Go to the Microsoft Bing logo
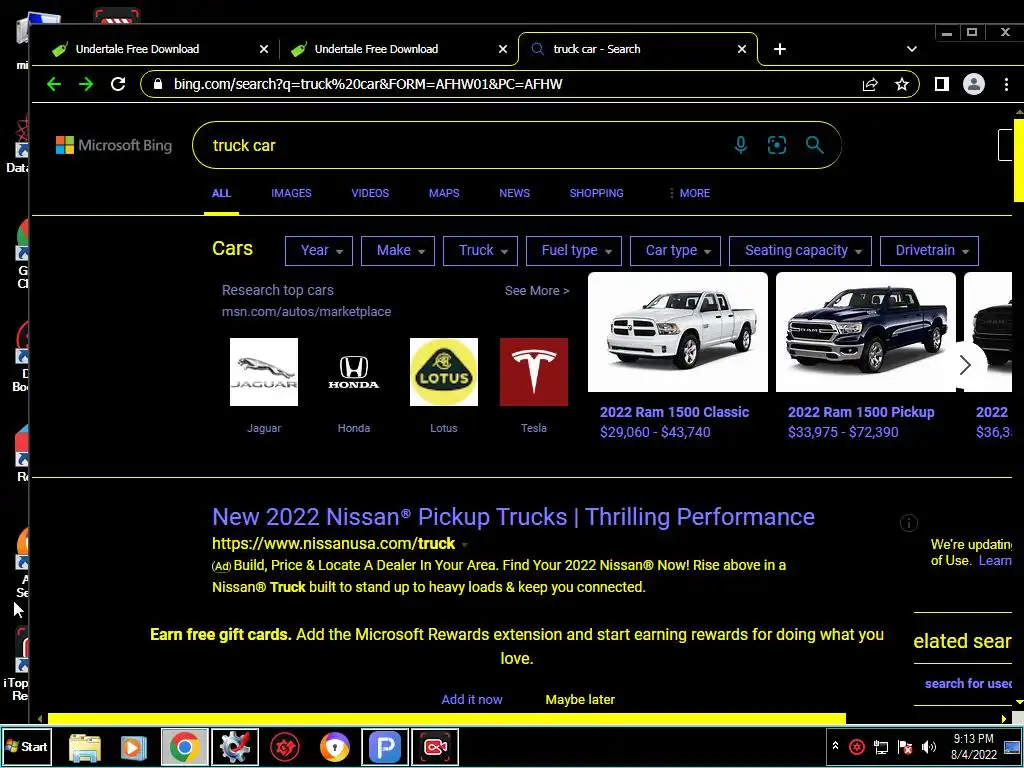This screenshot has height=768, width=1024. pyautogui.click(x=114, y=145)
